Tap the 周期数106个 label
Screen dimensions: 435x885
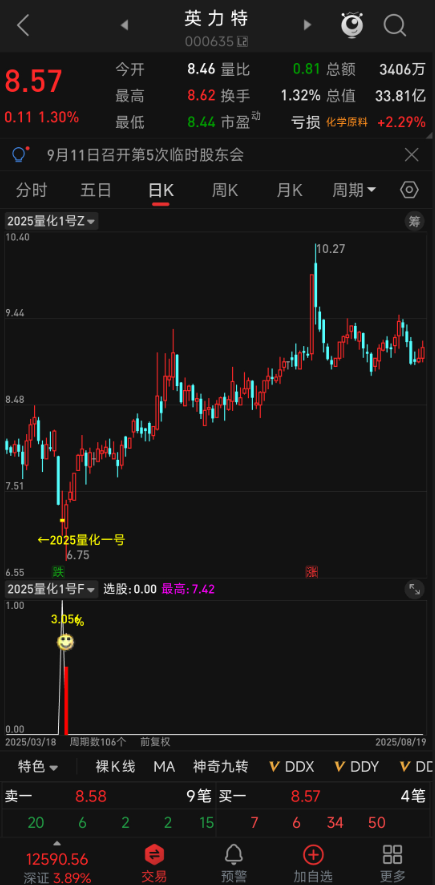[98, 741]
